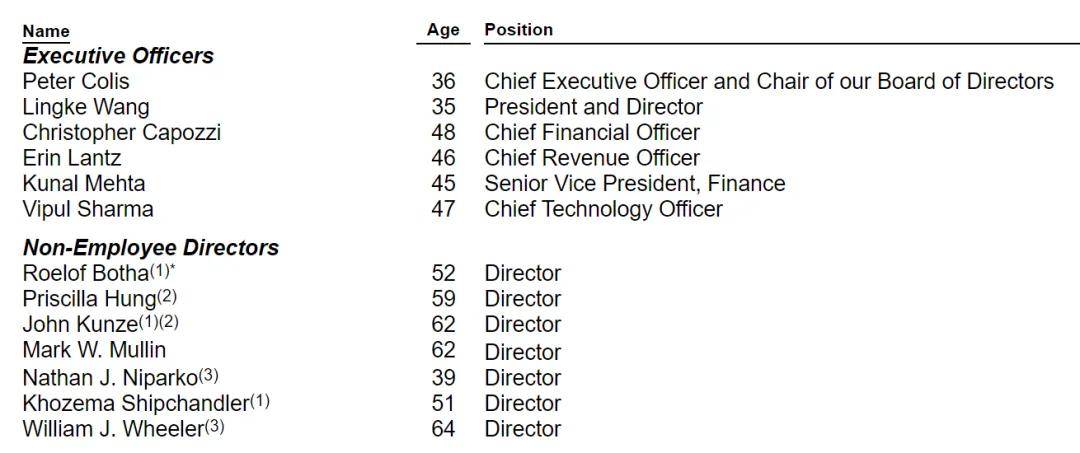Click the Chief Financial Officer position text
The width and height of the screenshot is (1080, 453).
pos(592,133)
